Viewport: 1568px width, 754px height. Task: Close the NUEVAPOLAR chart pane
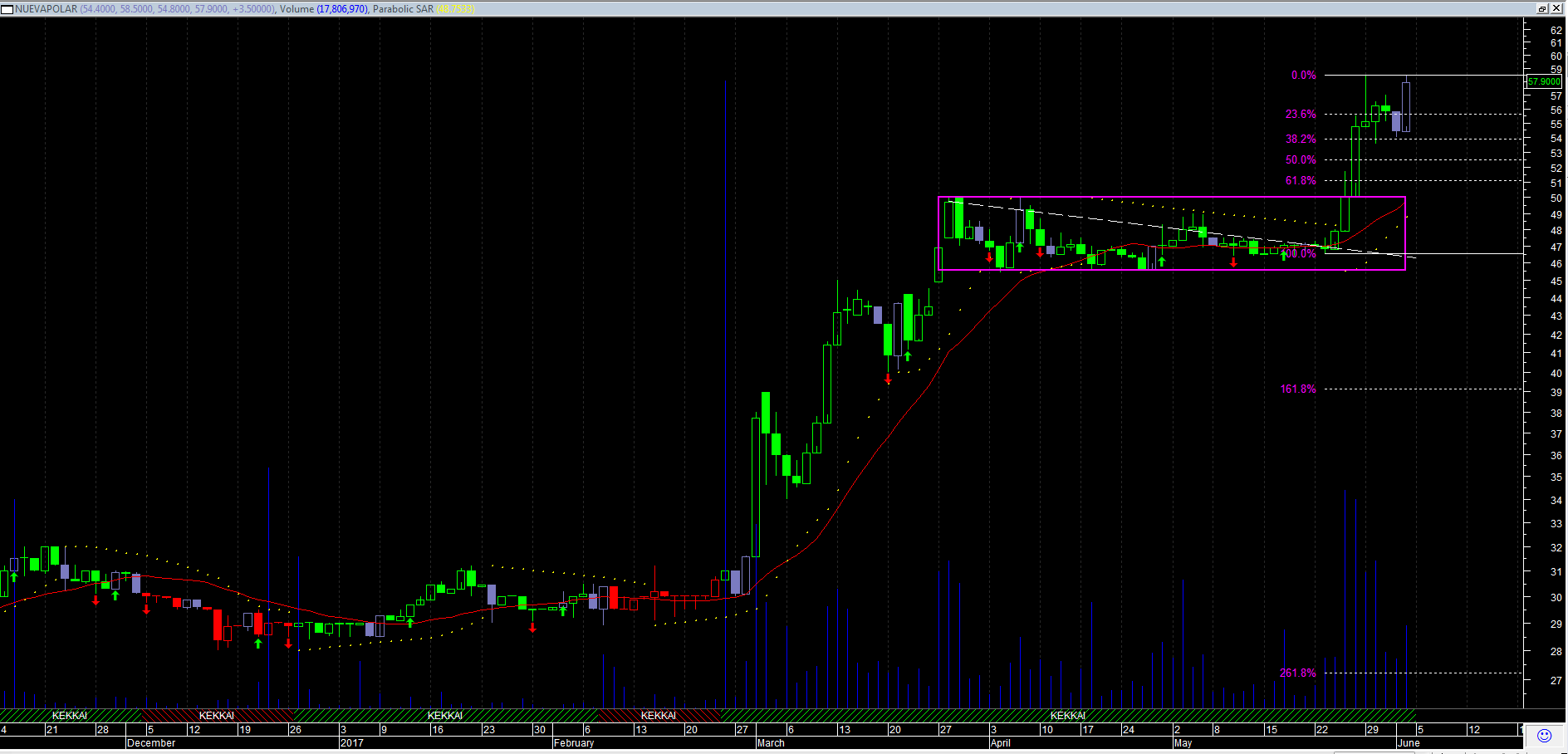pos(1556,8)
